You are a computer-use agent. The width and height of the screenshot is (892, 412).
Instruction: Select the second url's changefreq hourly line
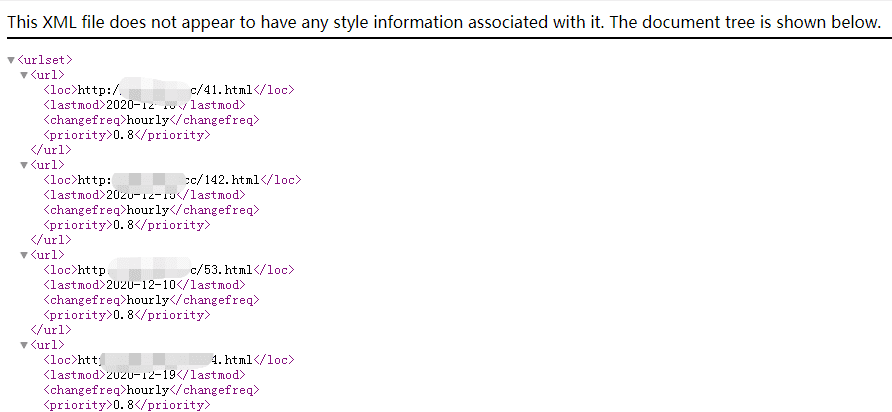pos(151,210)
